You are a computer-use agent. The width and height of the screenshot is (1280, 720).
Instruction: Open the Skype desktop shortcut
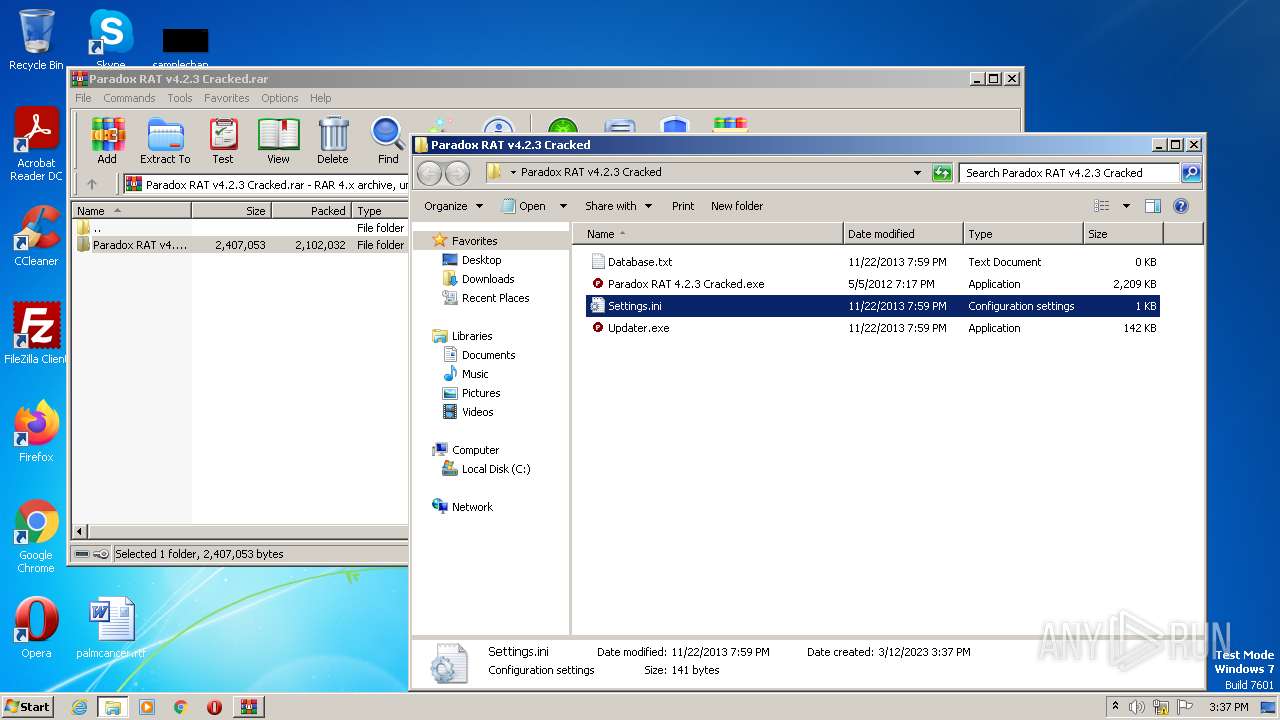point(110,40)
